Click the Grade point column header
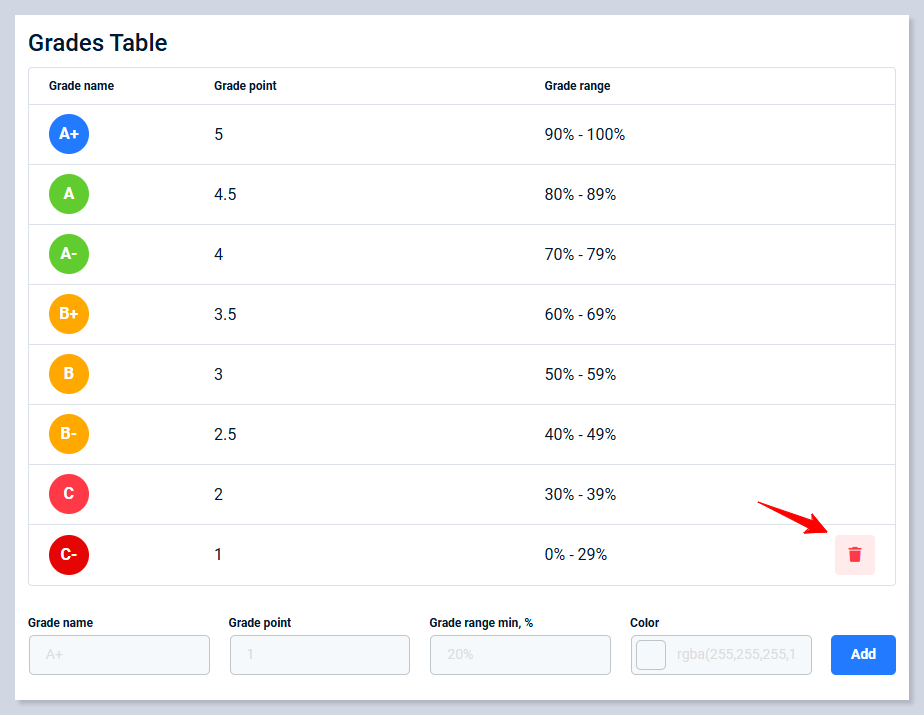 [x=245, y=86]
